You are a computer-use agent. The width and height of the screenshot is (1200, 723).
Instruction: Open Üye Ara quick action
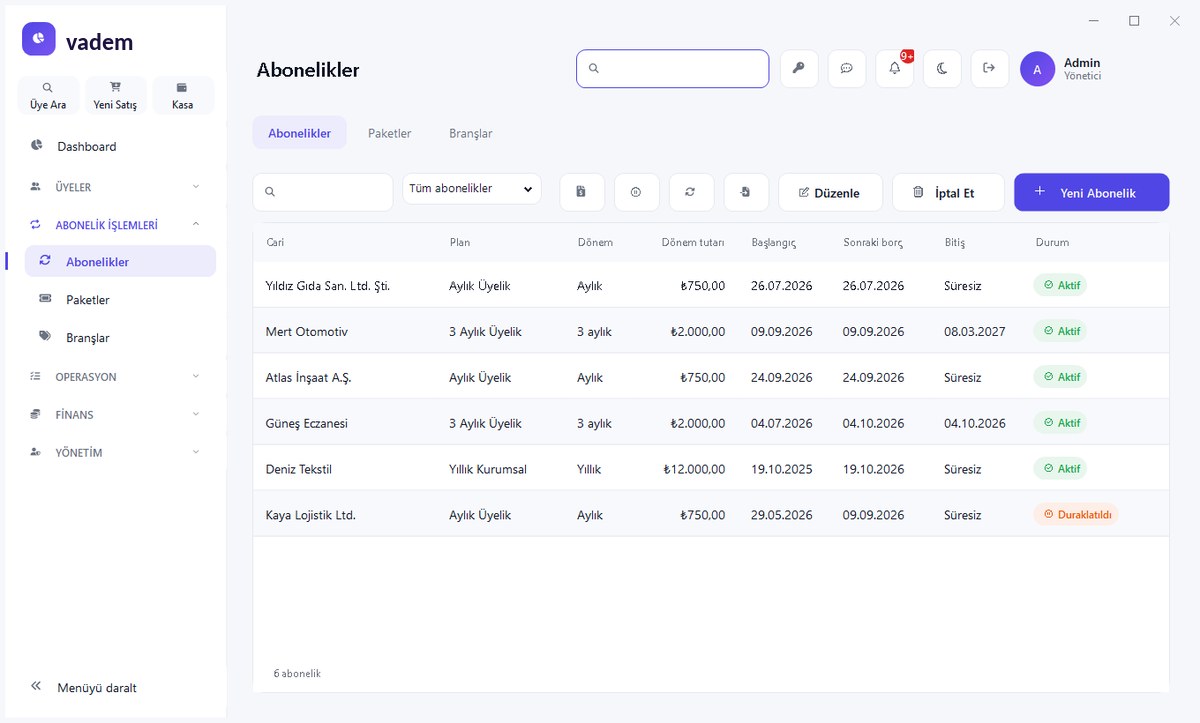(x=48, y=95)
